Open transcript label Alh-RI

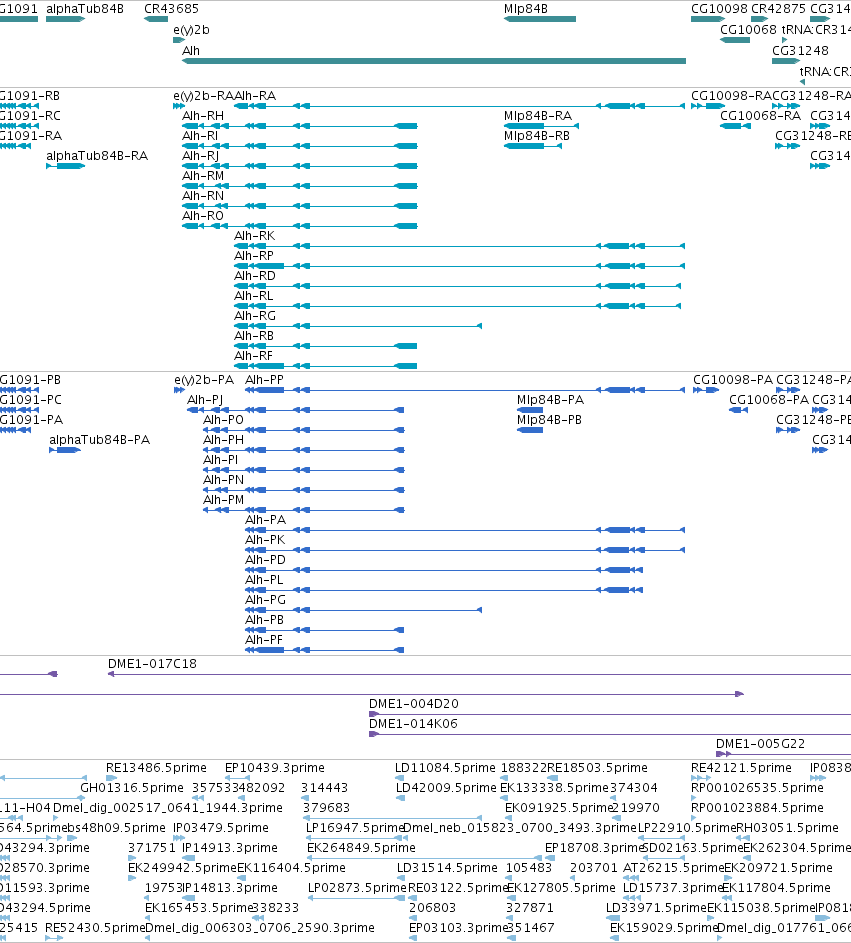(x=200, y=135)
